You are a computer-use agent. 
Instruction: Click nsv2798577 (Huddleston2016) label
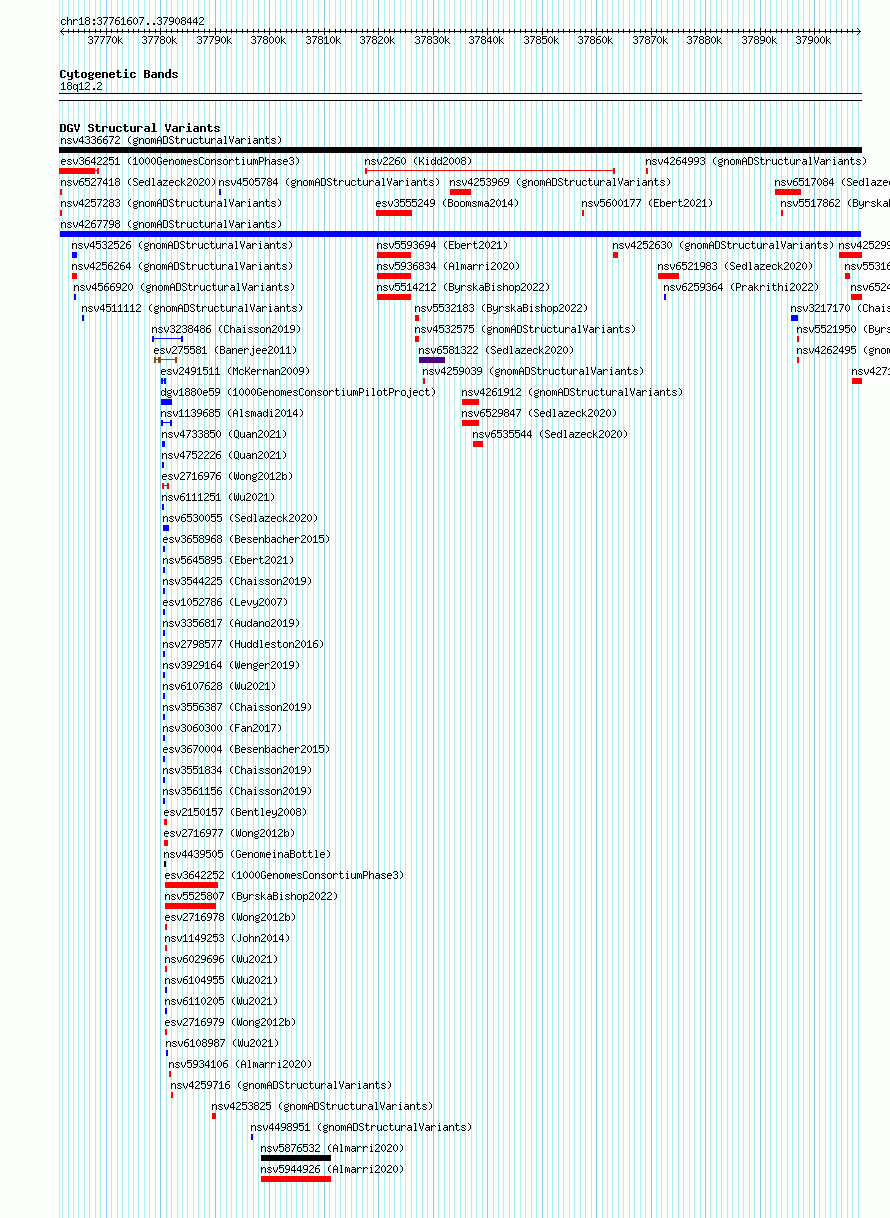[x=244, y=644]
